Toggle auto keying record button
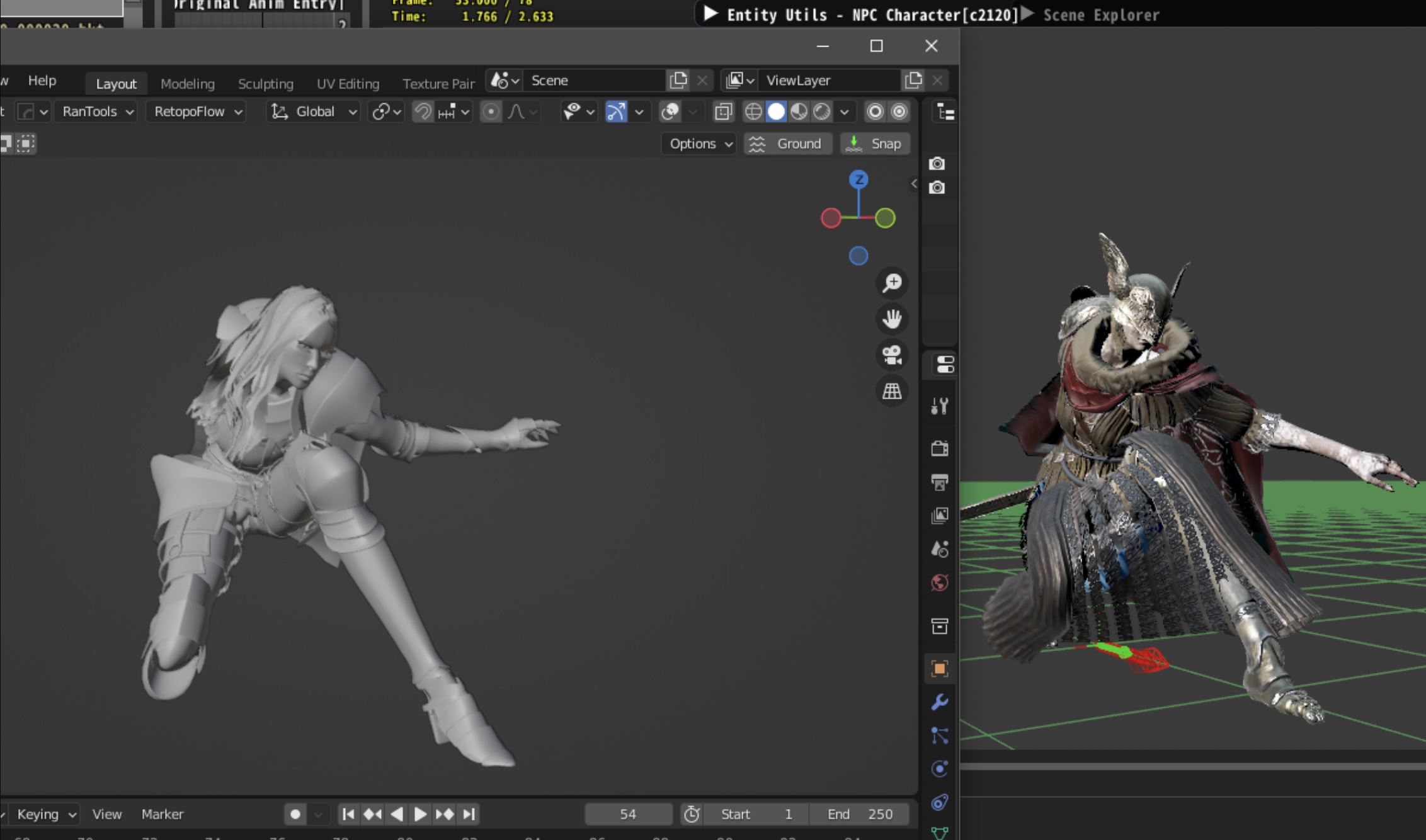This screenshot has height=840, width=1426. click(295, 814)
